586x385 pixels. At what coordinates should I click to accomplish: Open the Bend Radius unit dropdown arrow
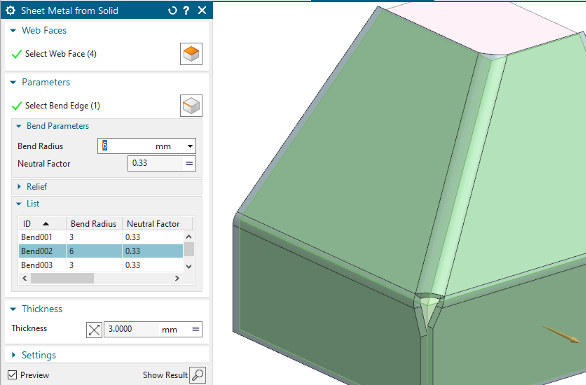(x=190, y=146)
